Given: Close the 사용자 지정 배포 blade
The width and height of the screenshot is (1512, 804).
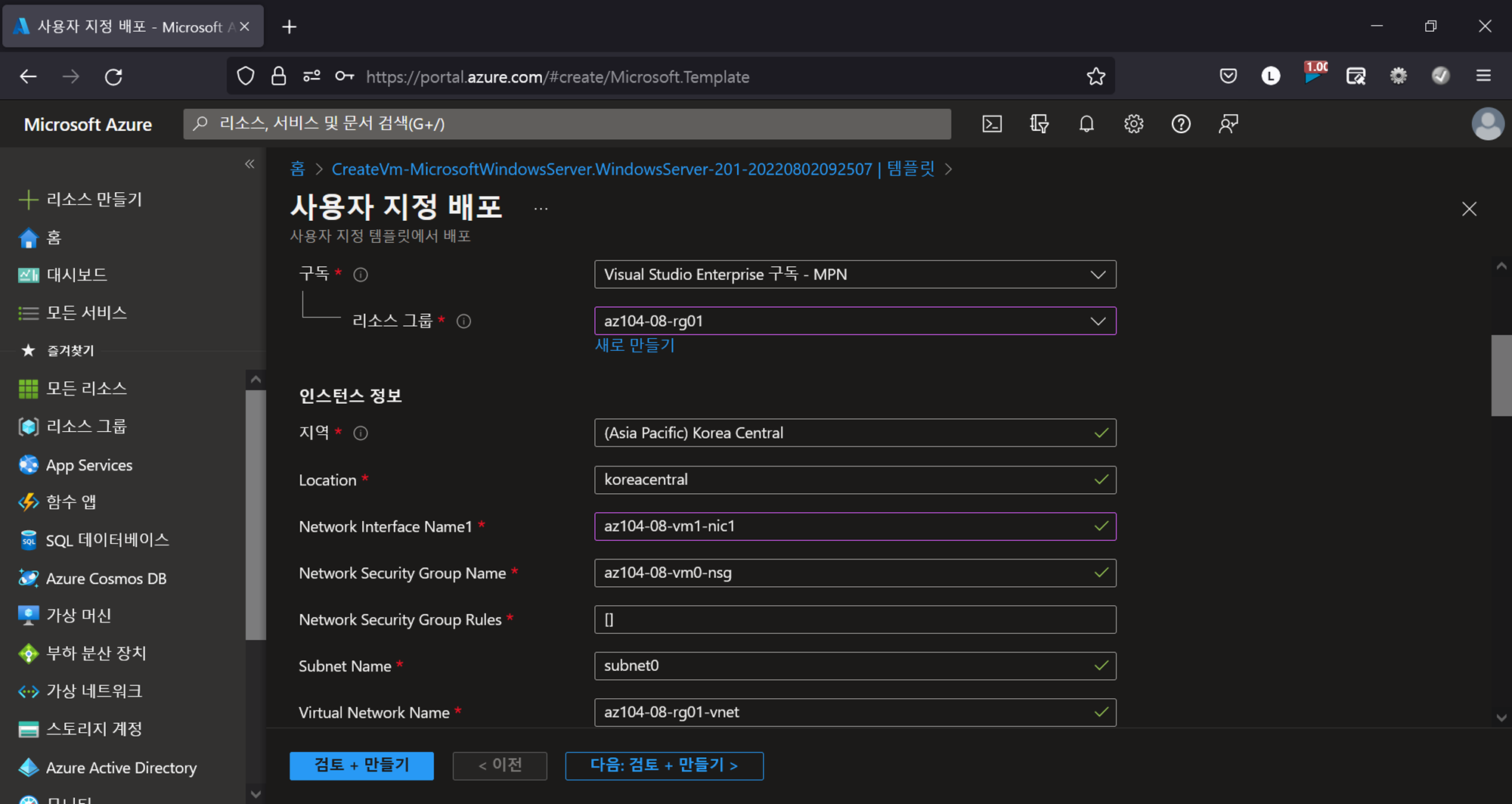Looking at the screenshot, I should [x=1469, y=209].
